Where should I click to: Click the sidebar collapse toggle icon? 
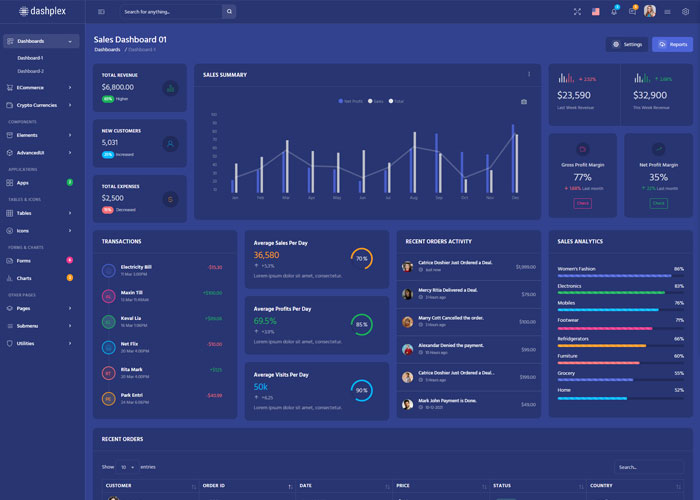[x=101, y=12]
